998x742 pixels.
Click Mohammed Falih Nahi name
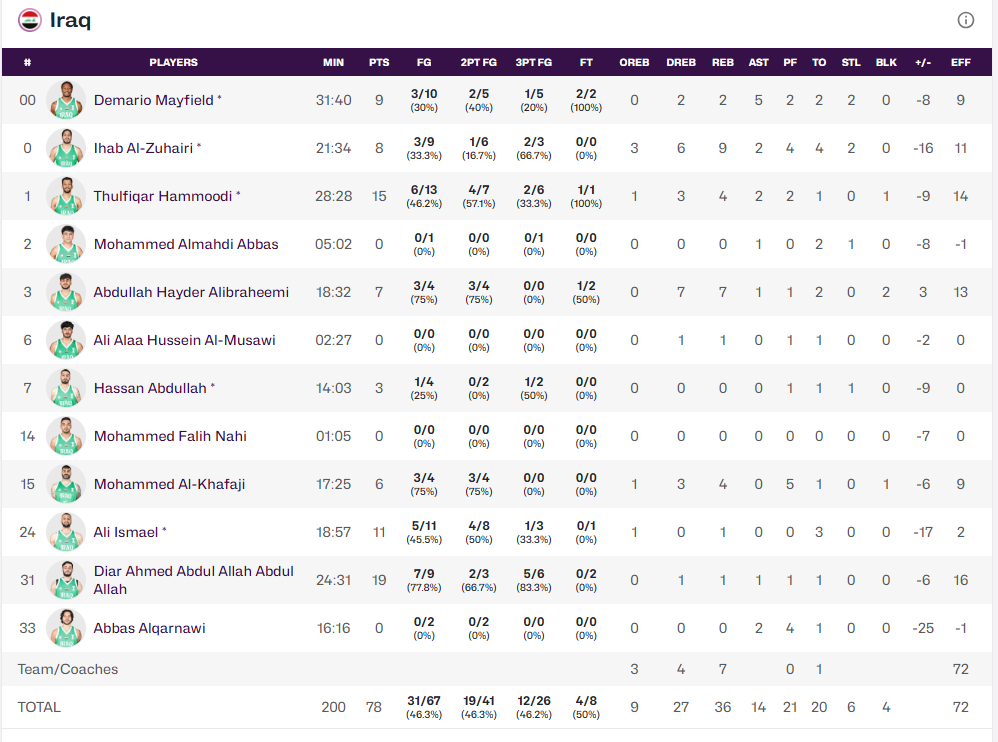[170, 436]
